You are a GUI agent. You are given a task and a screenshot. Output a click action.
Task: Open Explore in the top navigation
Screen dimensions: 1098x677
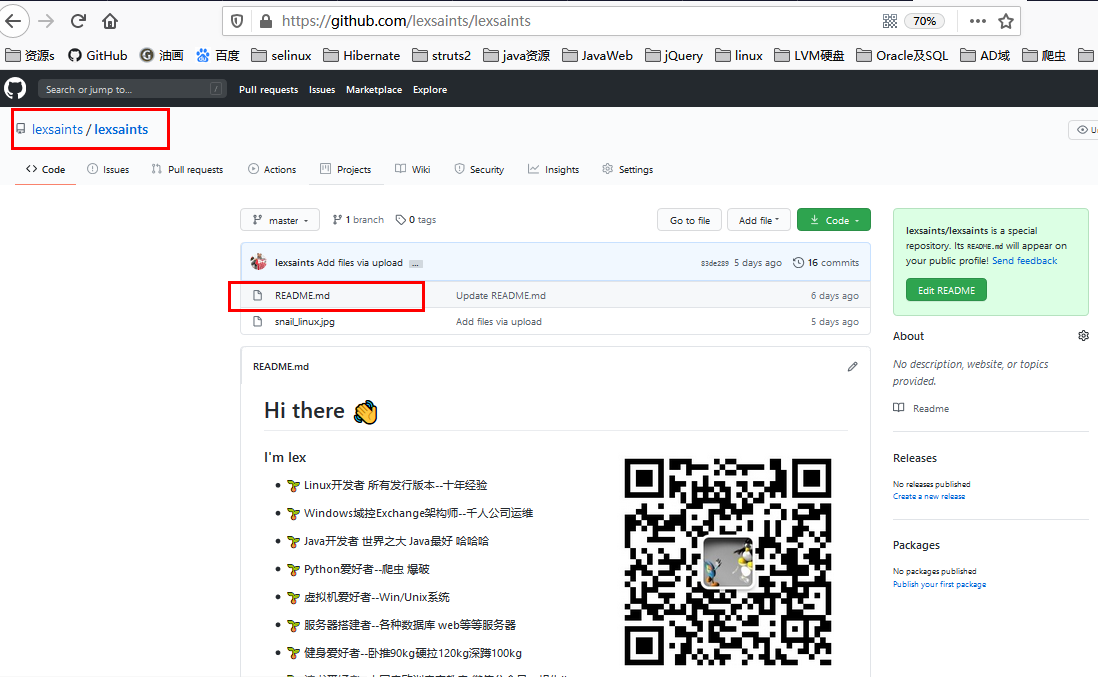pyautogui.click(x=430, y=90)
